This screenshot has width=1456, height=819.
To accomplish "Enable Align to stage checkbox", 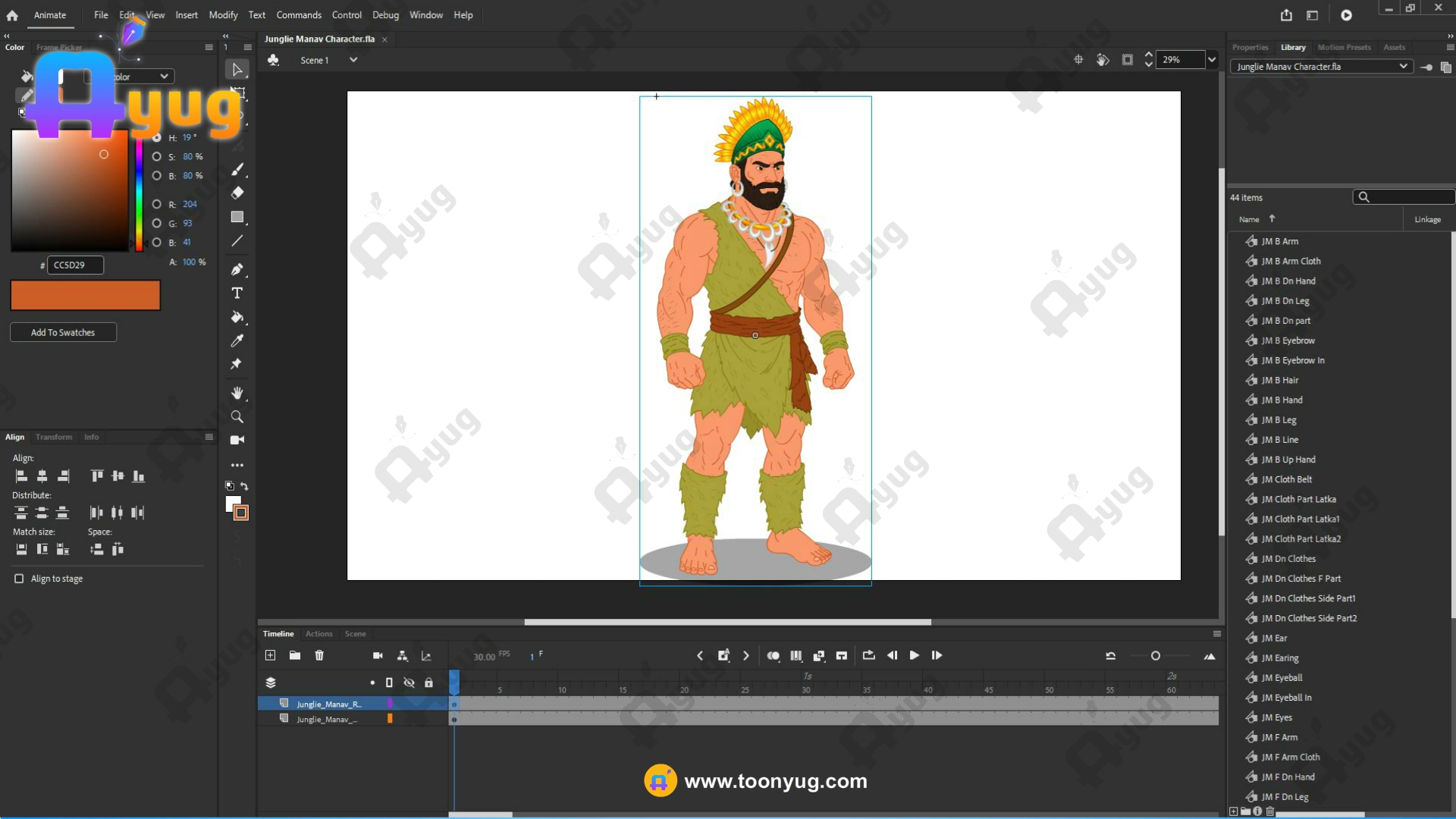I will 19,579.
